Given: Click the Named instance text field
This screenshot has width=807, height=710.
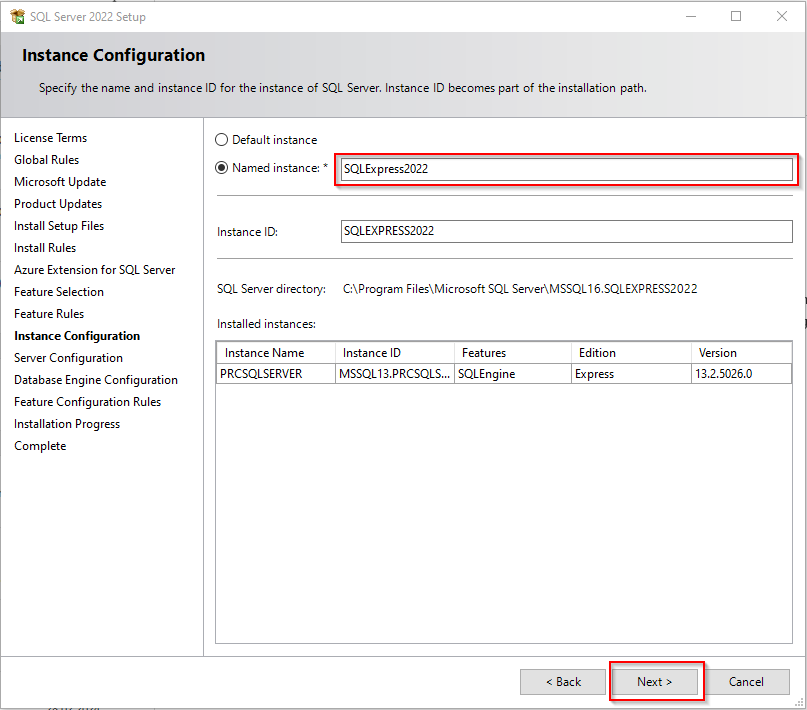Looking at the screenshot, I should (x=566, y=169).
